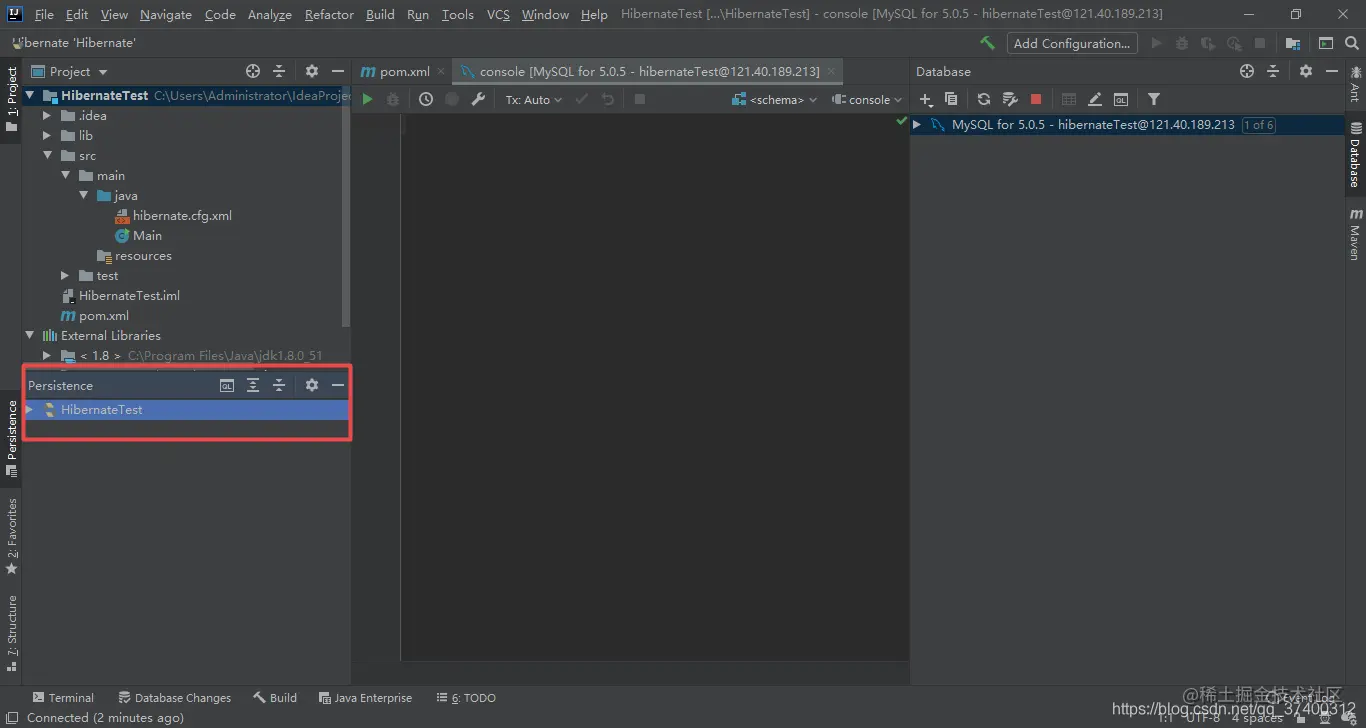Click inside the SQL console editor area

655,385
